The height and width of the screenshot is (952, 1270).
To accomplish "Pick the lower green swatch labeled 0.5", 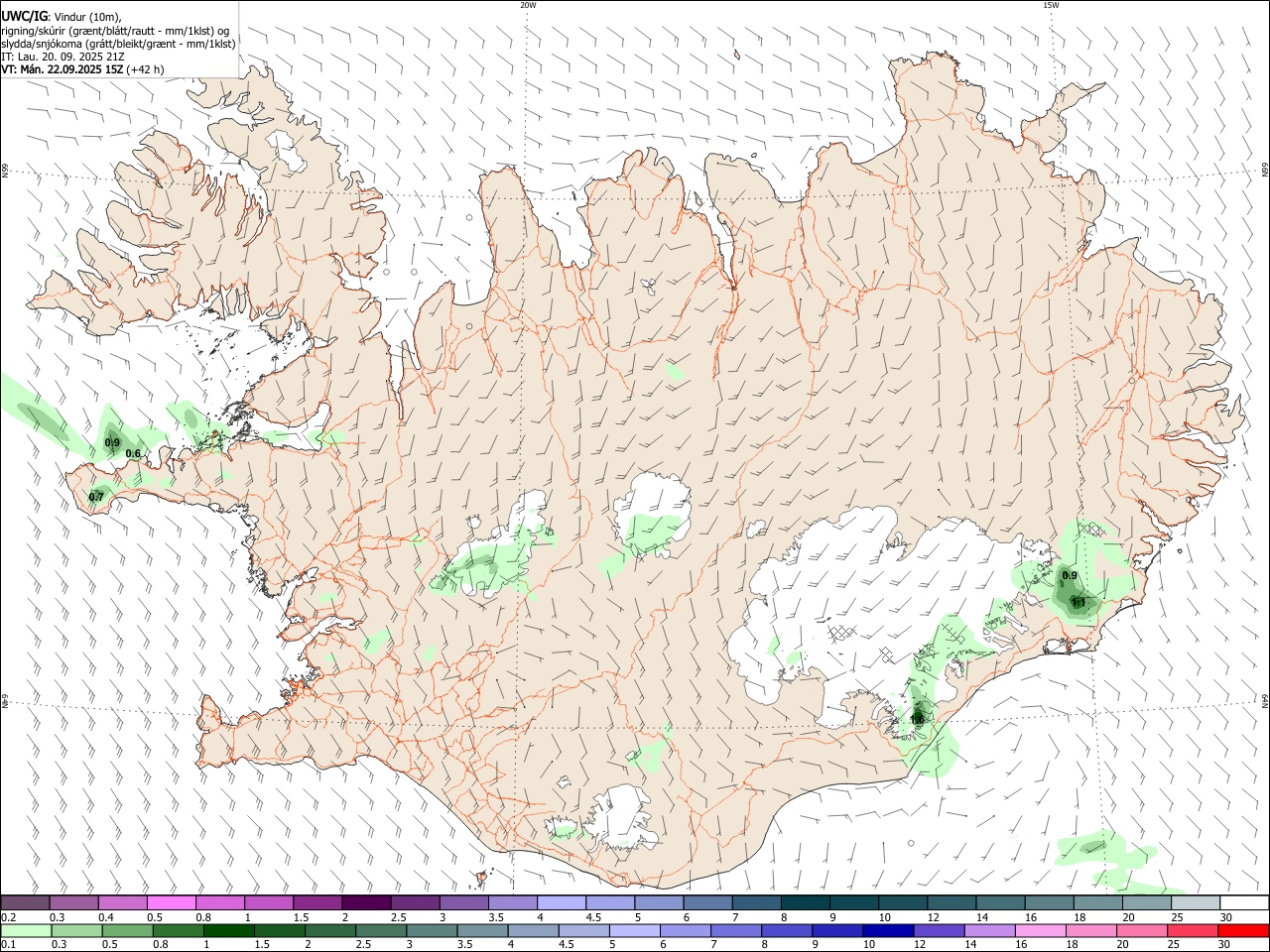I will [x=128, y=931].
